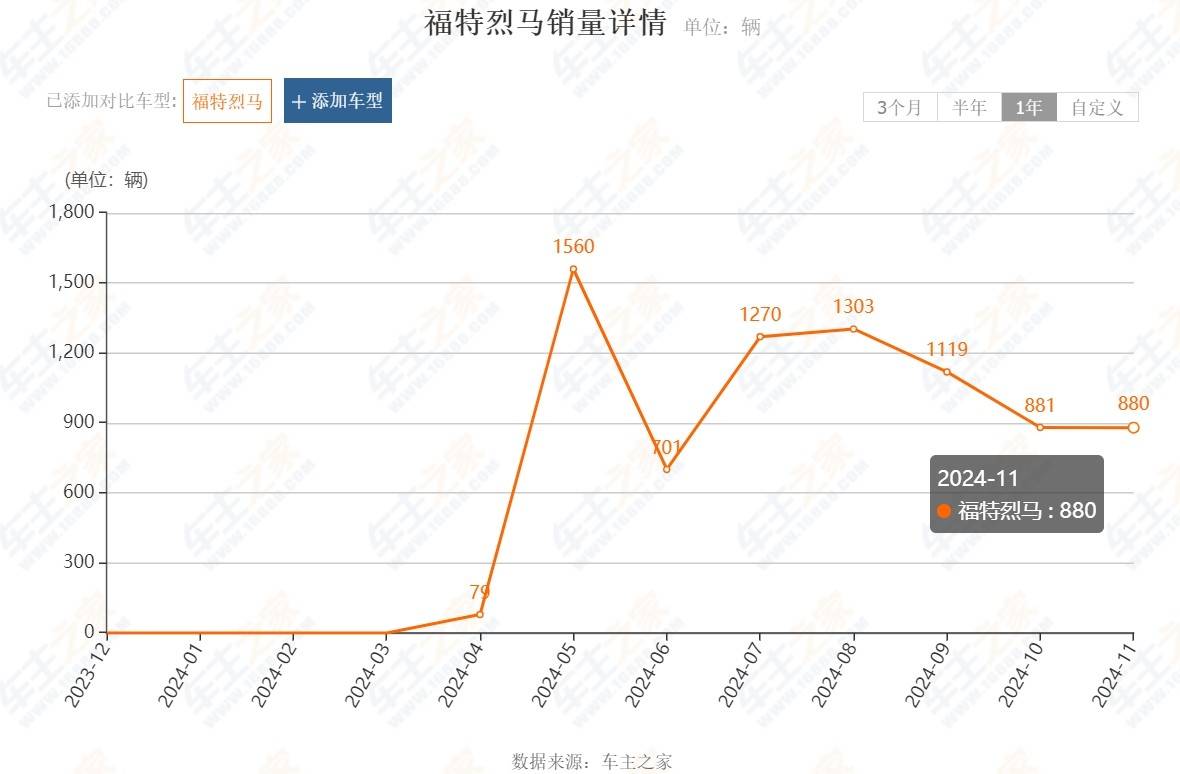Click the 福特烈马销量详情 chart title
Screen dimensions: 1180x774
(x=546, y=23)
